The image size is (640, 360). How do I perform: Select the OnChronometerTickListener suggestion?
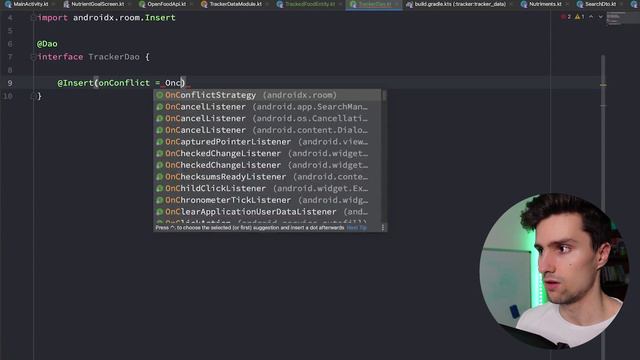267,200
